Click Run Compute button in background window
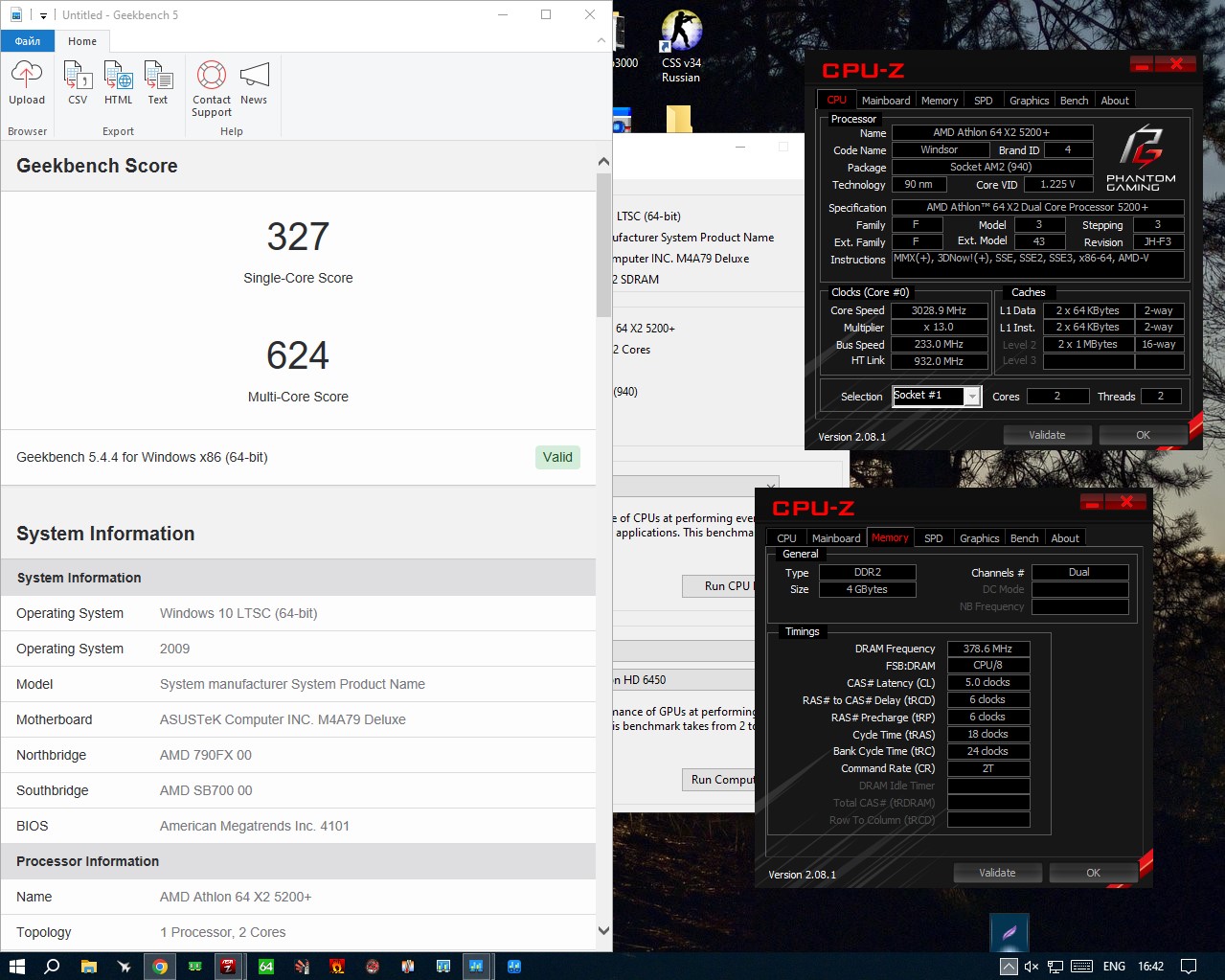Image resolution: width=1225 pixels, height=980 pixels. click(x=719, y=780)
